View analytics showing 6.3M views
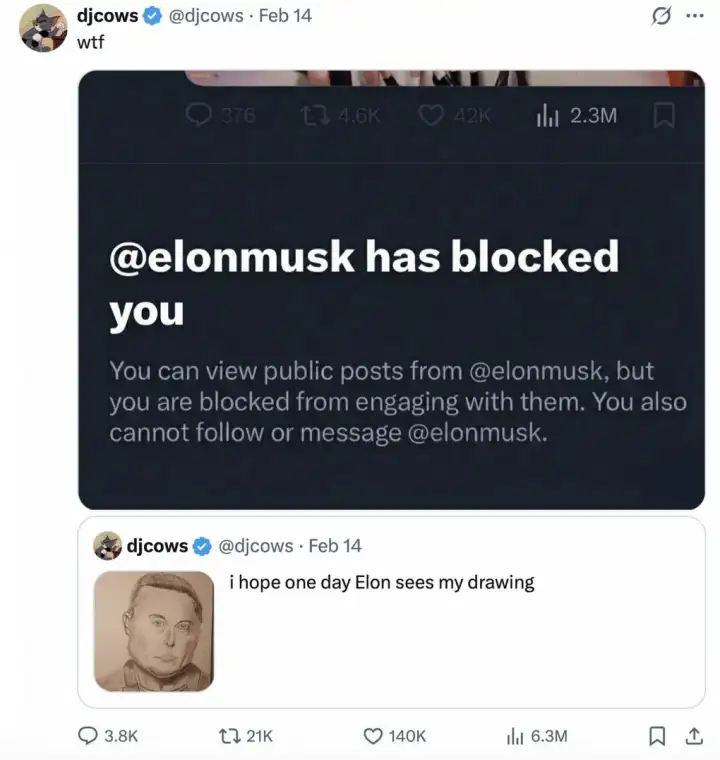The width and height of the screenshot is (720, 760). [516, 736]
